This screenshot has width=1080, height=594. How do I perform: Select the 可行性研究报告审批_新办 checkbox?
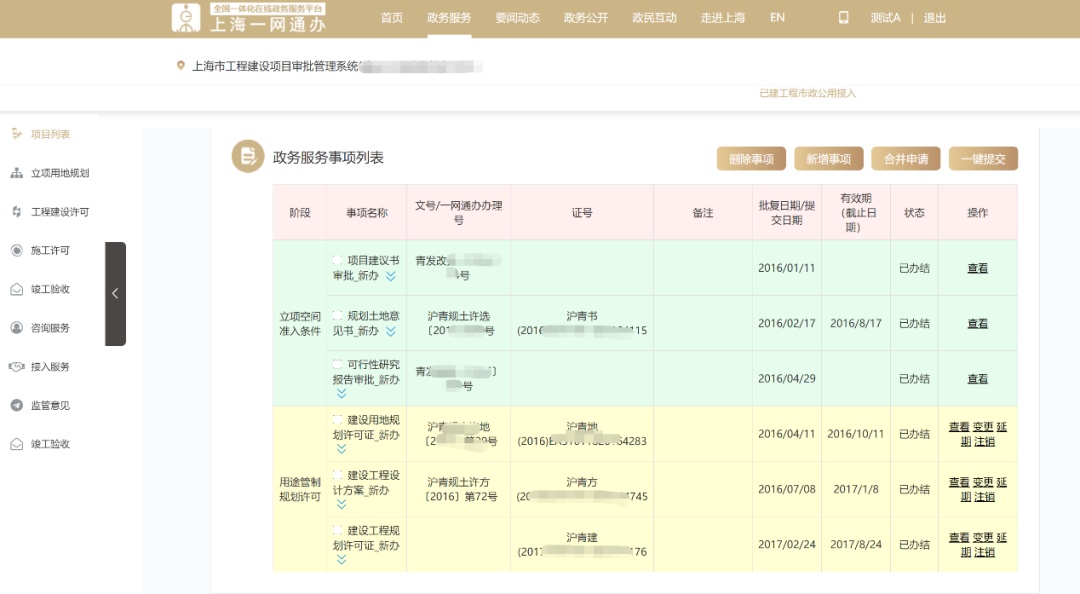(338, 364)
